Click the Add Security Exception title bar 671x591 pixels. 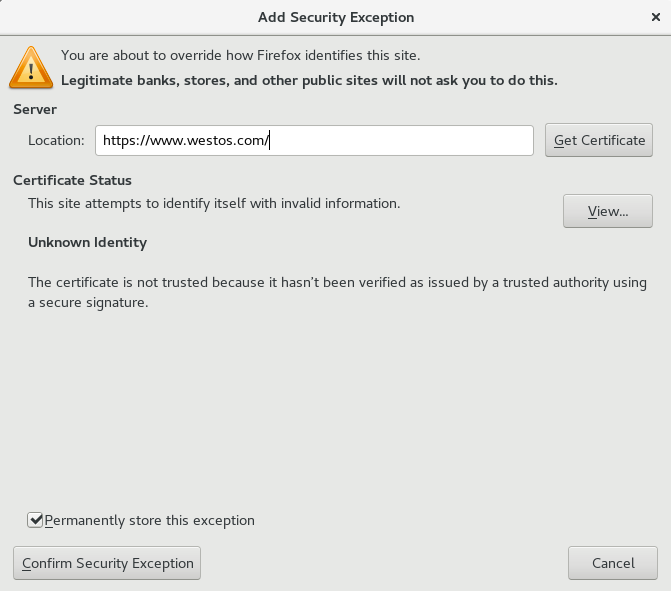[335, 17]
